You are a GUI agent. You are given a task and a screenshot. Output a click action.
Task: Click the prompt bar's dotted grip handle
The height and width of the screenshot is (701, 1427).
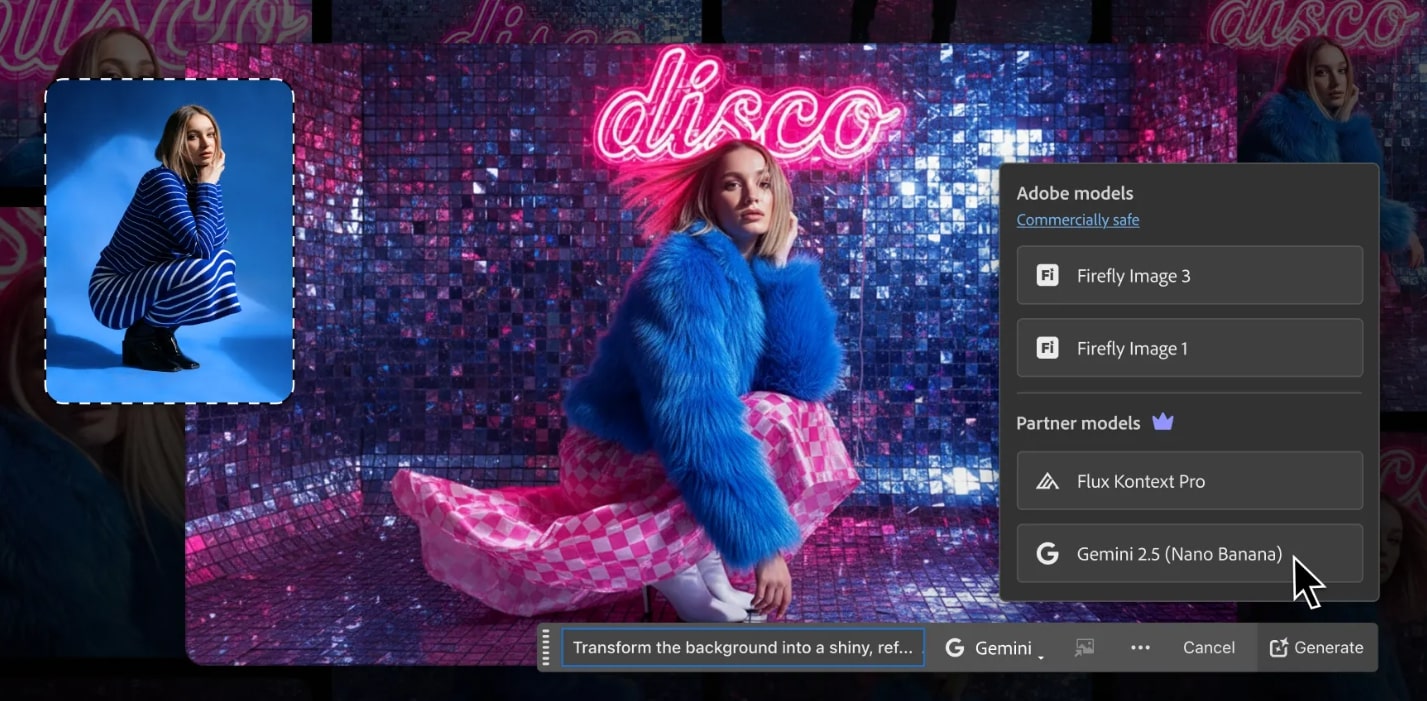[546, 648]
